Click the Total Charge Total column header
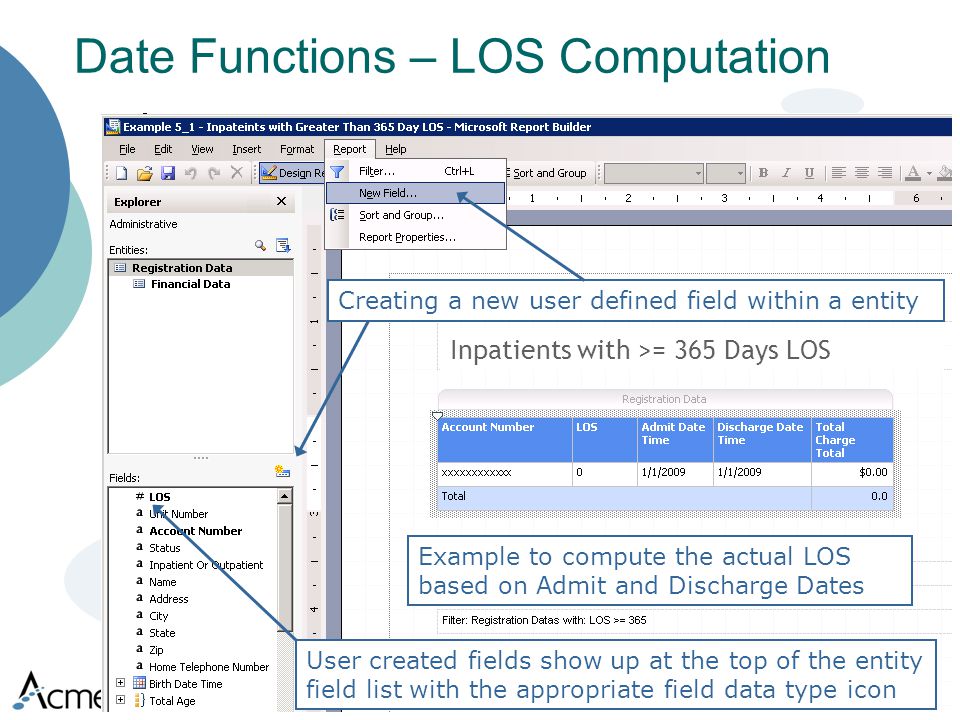Screen dimensions: 960x720 852,440
